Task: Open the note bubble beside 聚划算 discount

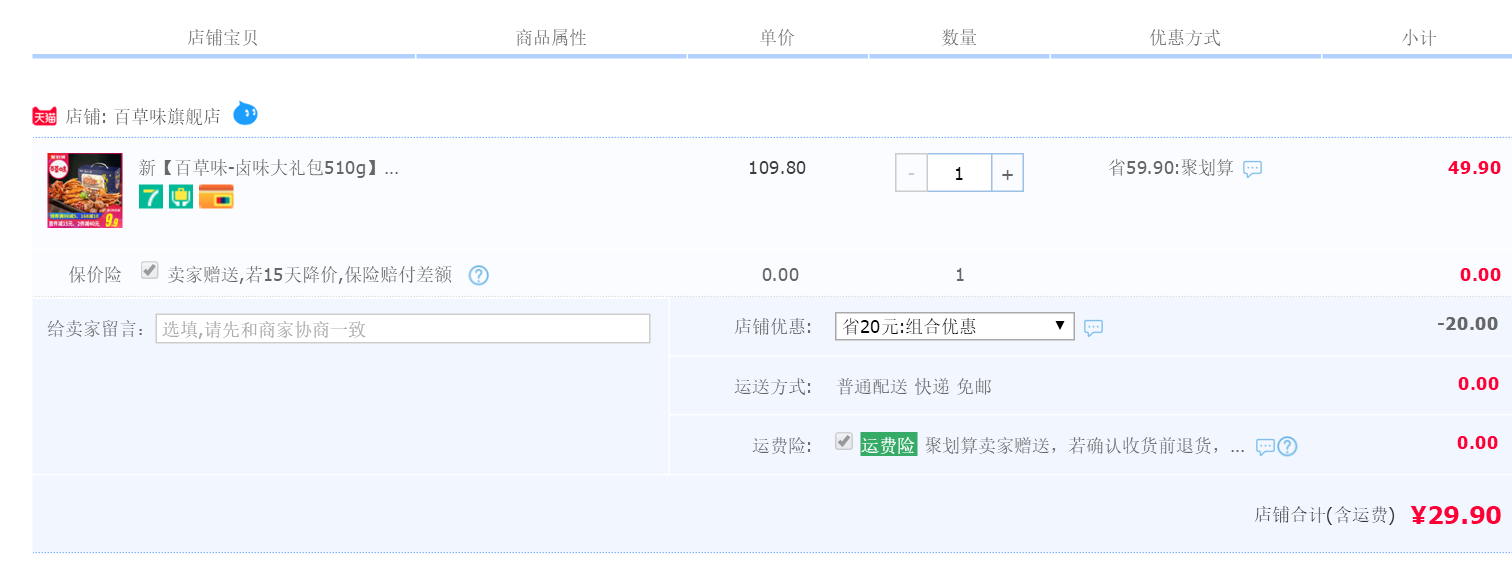Action: [1252, 169]
